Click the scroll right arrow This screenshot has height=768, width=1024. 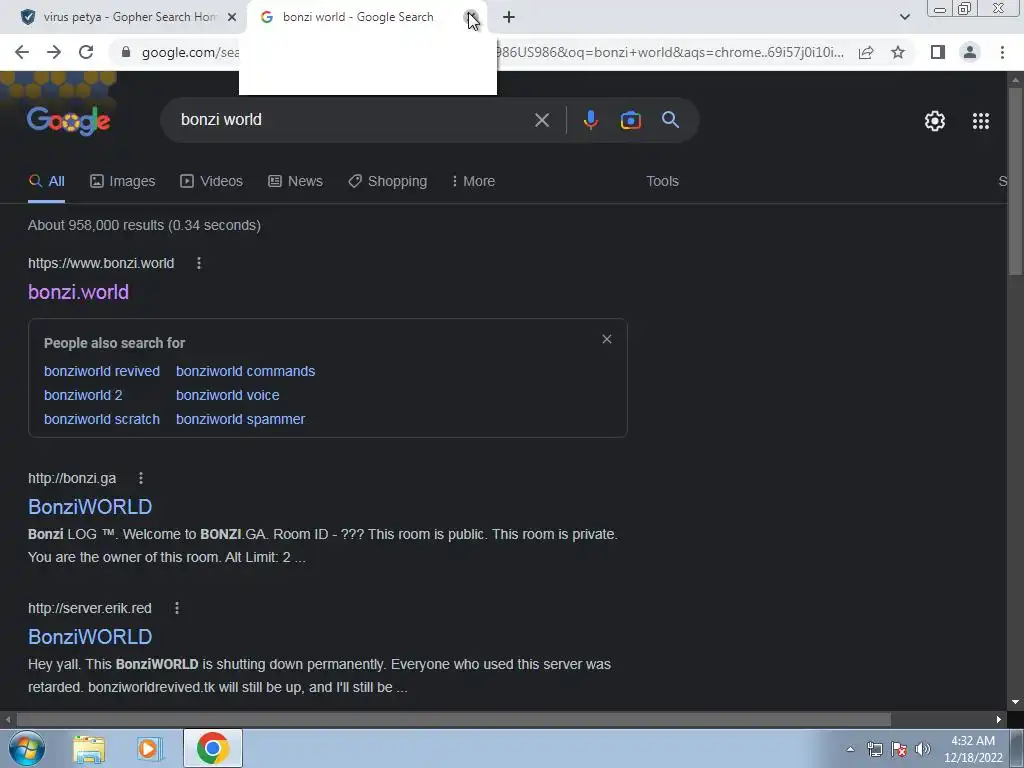point(999,720)
